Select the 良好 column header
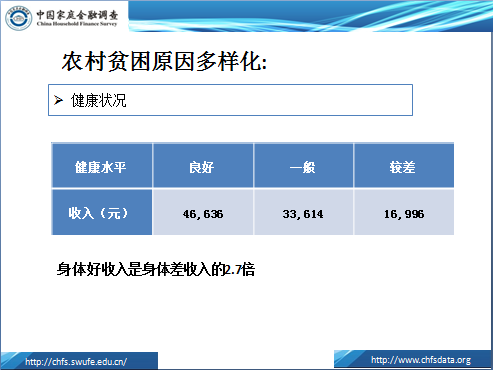 (203, 166)
